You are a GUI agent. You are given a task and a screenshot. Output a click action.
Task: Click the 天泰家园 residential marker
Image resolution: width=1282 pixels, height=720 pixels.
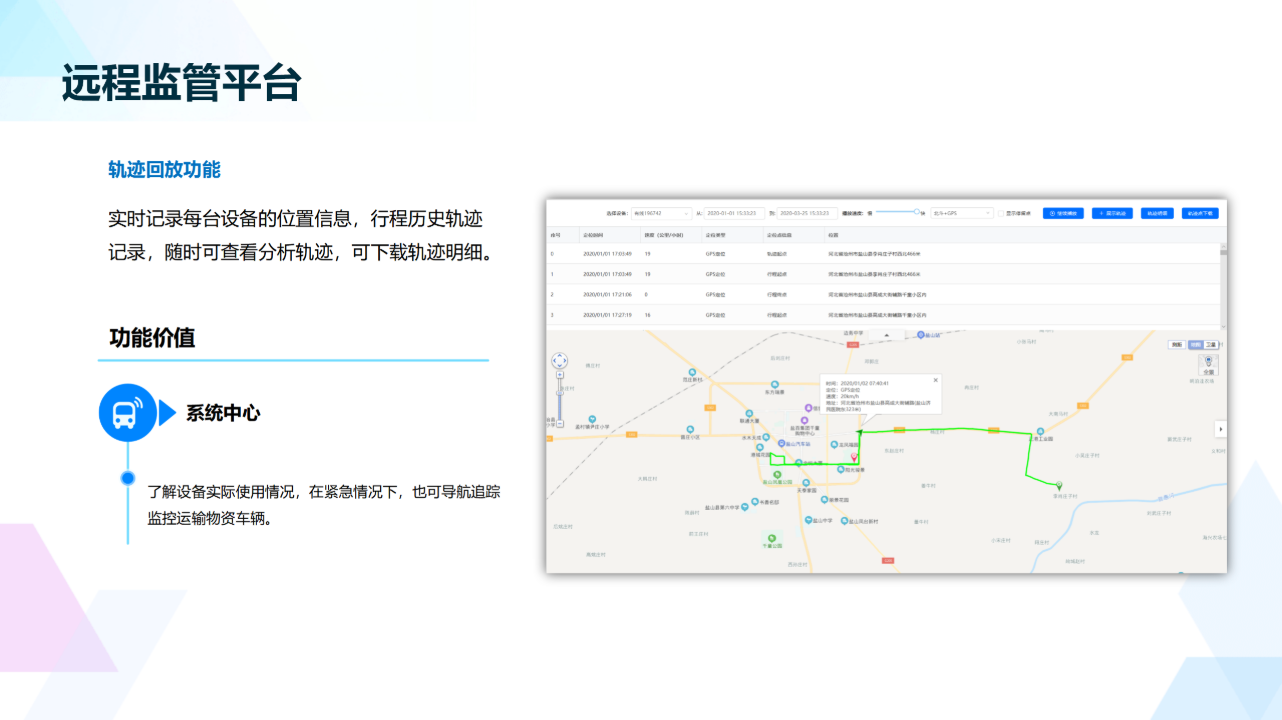point(804,482)
